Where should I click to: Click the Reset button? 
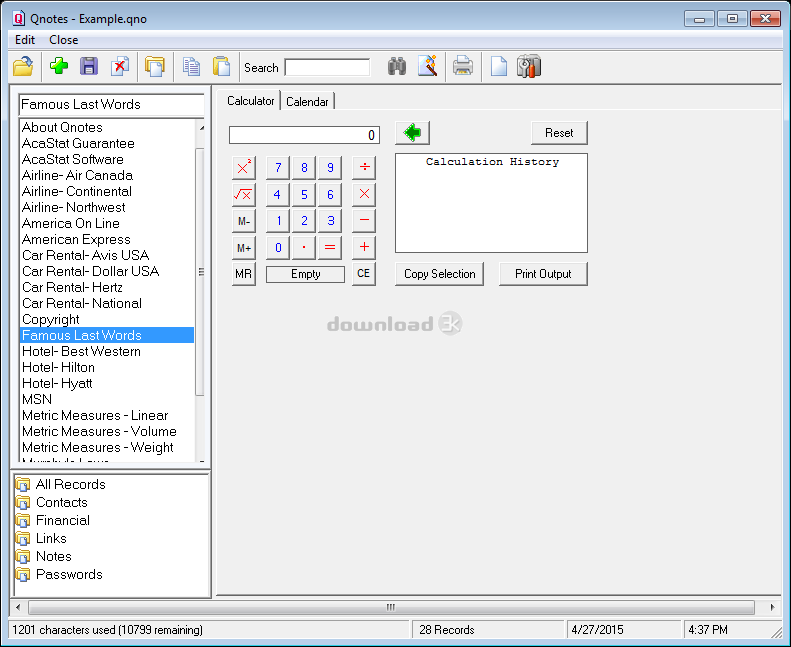(559, 133)
